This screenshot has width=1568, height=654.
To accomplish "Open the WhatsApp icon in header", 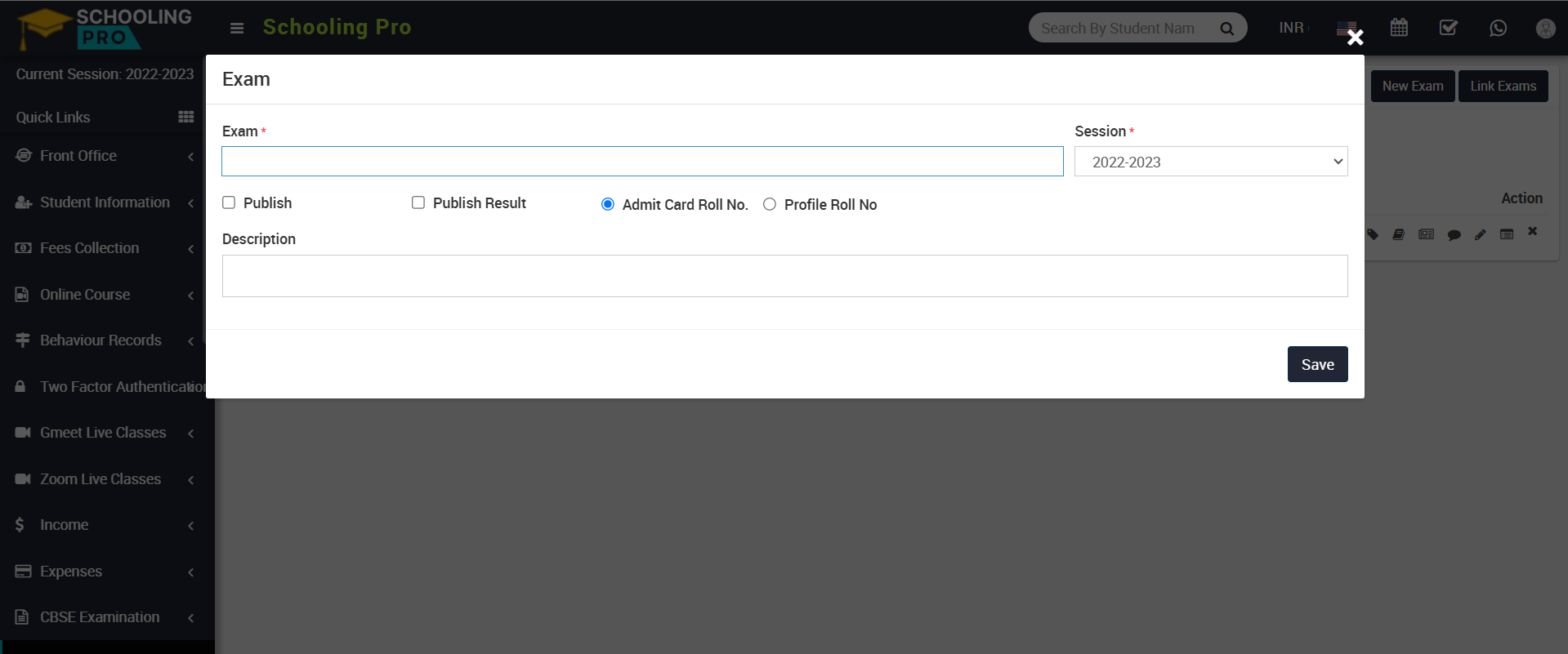I will coord(1498,28).
